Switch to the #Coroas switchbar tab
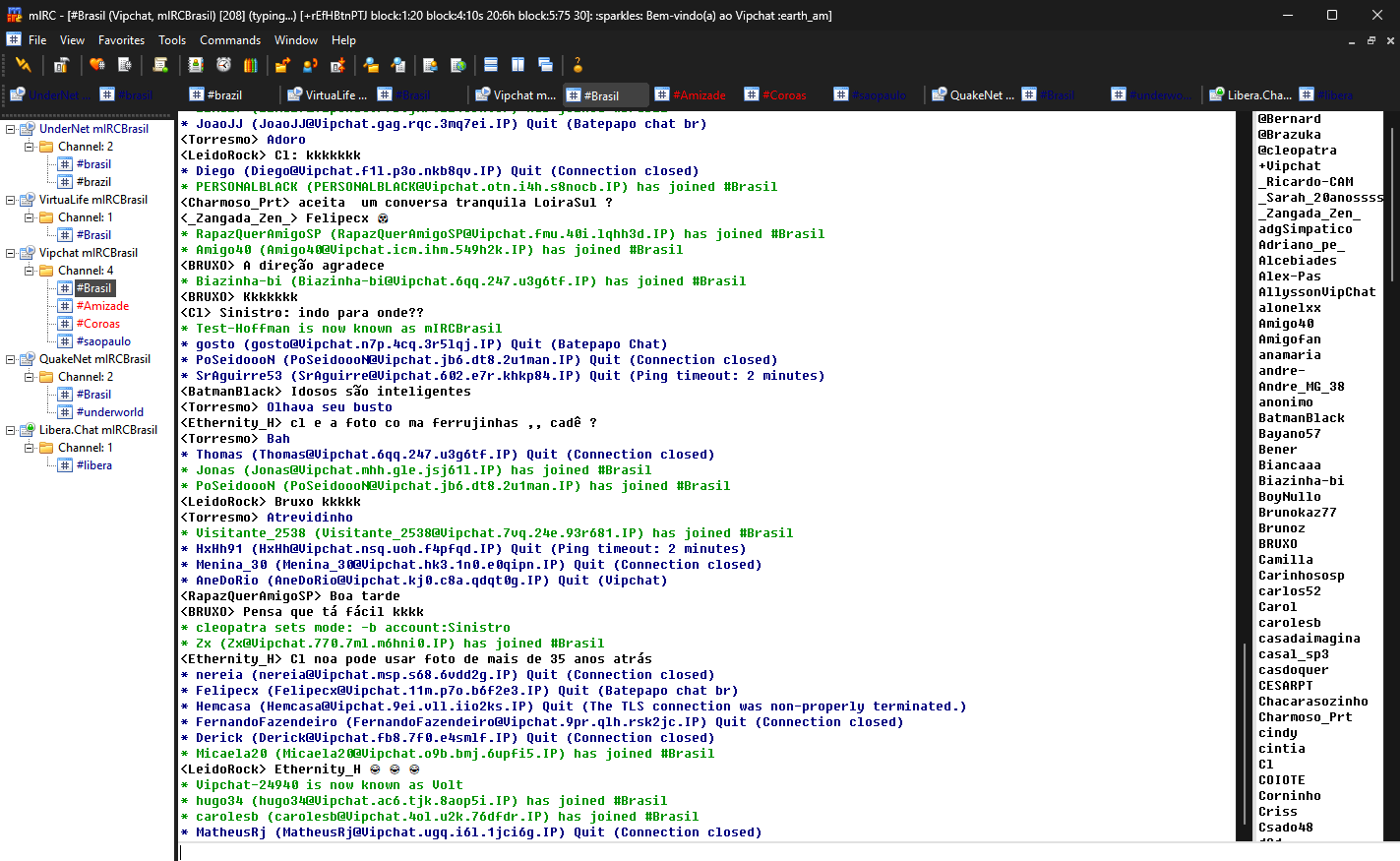This screenshot has height=861, width=1400. [776, 95]
